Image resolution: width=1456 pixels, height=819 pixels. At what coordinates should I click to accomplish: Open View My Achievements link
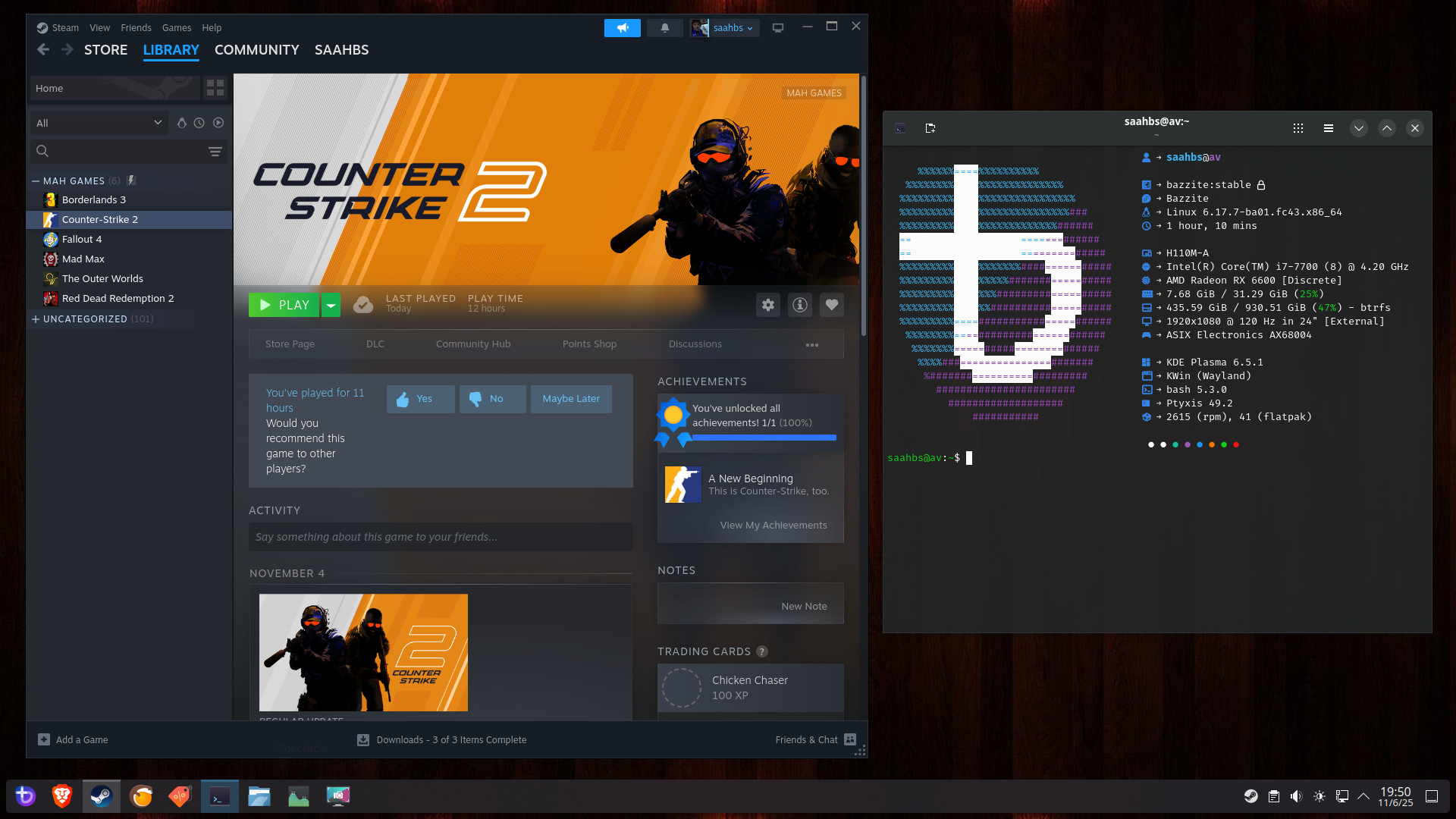pyautogui.click(x=773, y=525)
